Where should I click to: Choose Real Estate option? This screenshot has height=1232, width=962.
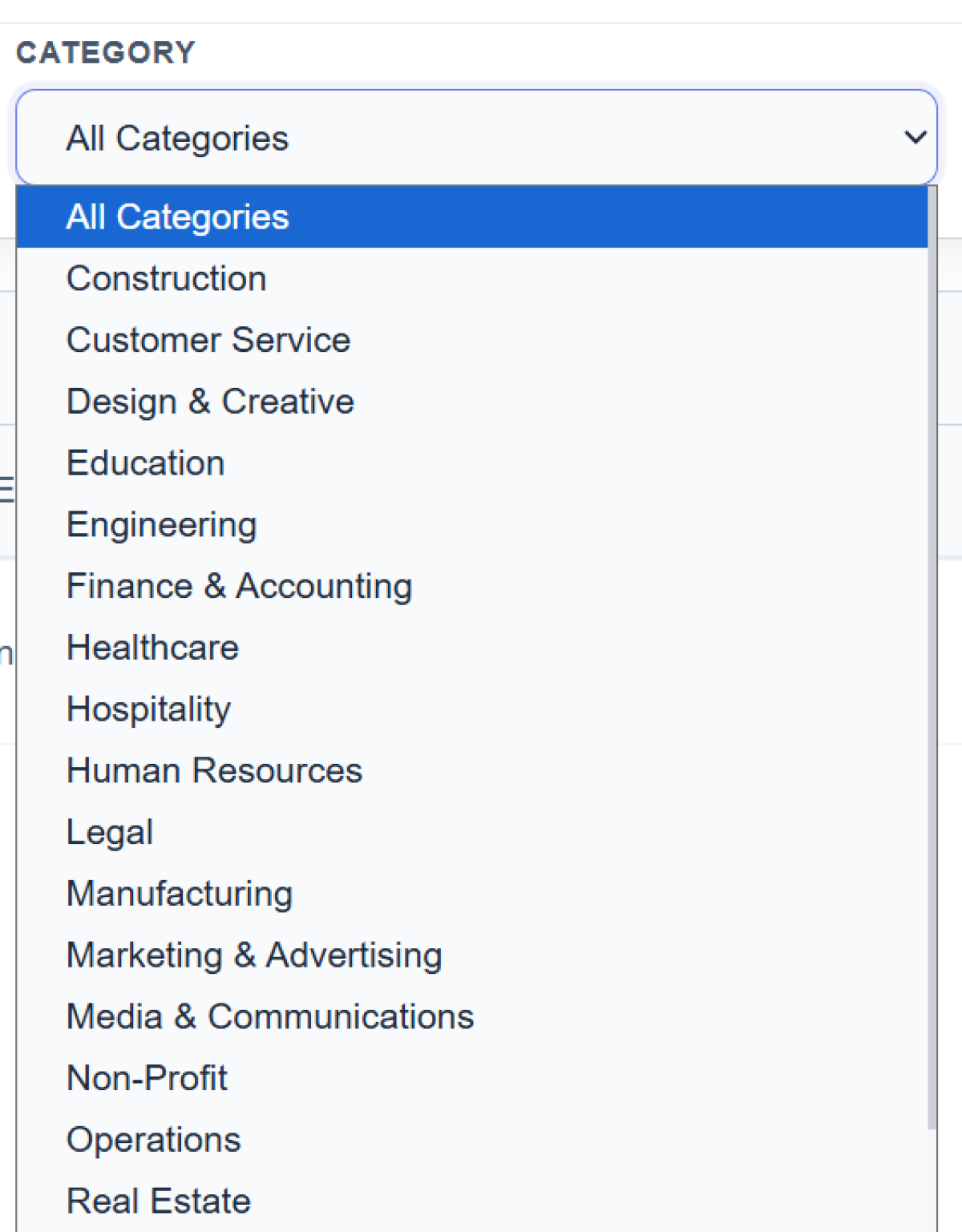(471, 1202)
